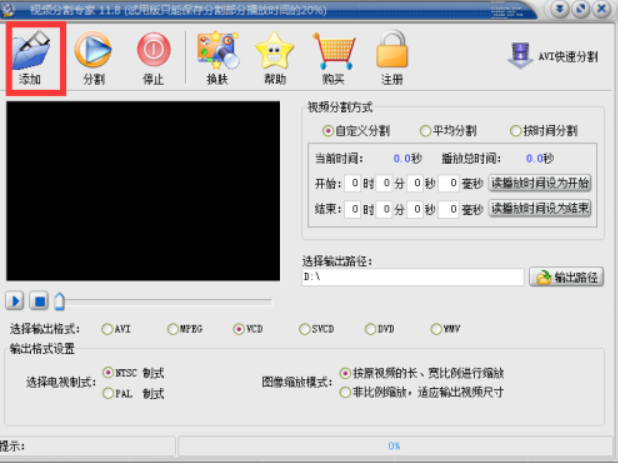This screenshot has width=618, height=463.
Task: Click the 输出格式设置 group title
Action: [x=42, y=349]
